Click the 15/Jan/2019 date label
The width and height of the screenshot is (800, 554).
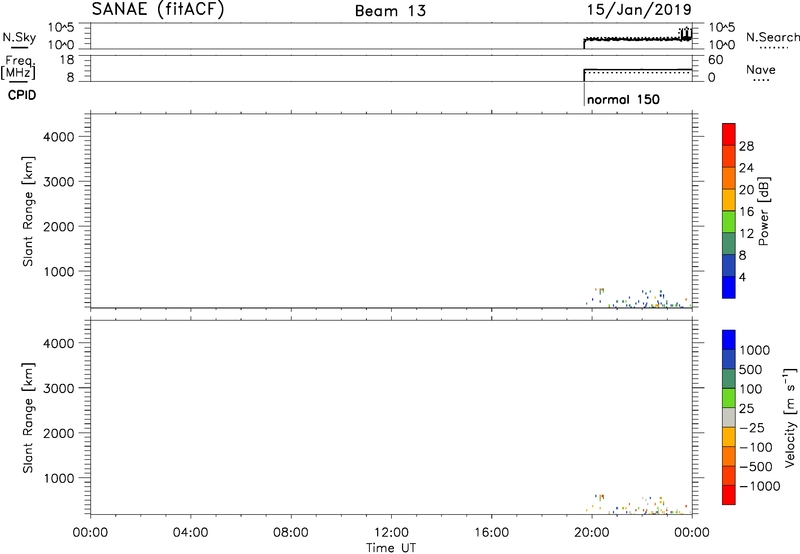(x=639, y=10)
